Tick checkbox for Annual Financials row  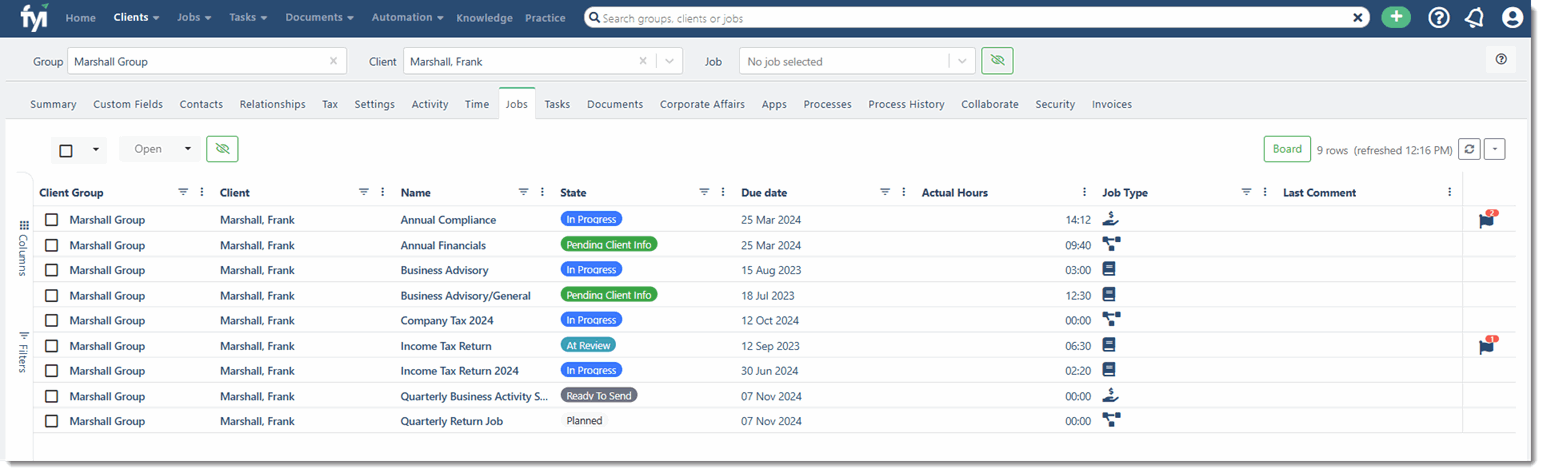point(51,245)
